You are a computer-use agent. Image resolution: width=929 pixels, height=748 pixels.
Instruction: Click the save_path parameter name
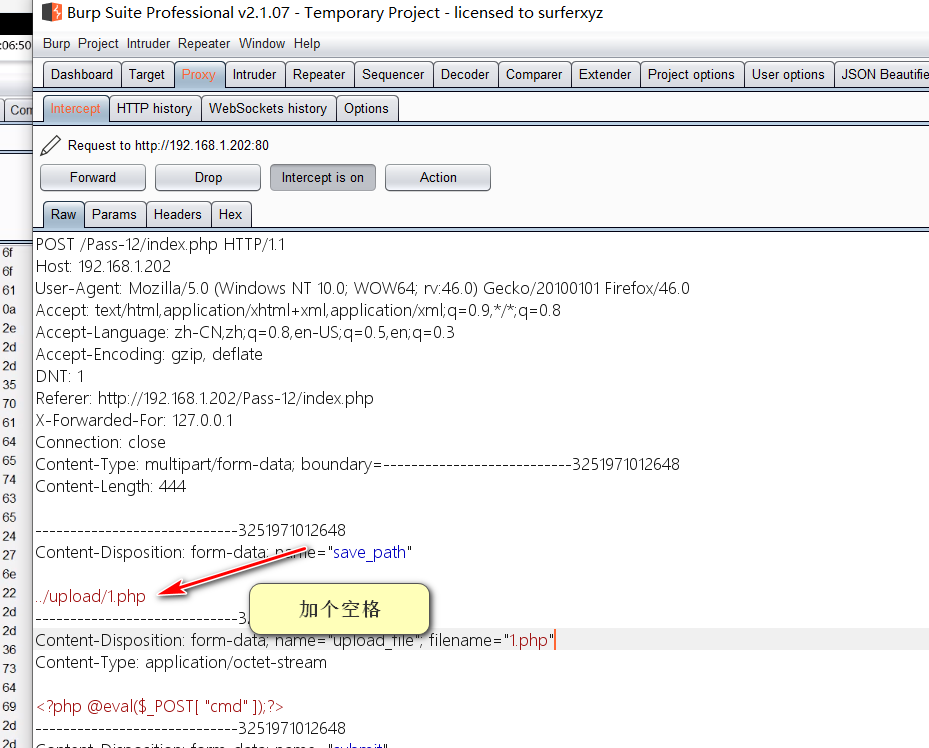click(x=370, y=553)
